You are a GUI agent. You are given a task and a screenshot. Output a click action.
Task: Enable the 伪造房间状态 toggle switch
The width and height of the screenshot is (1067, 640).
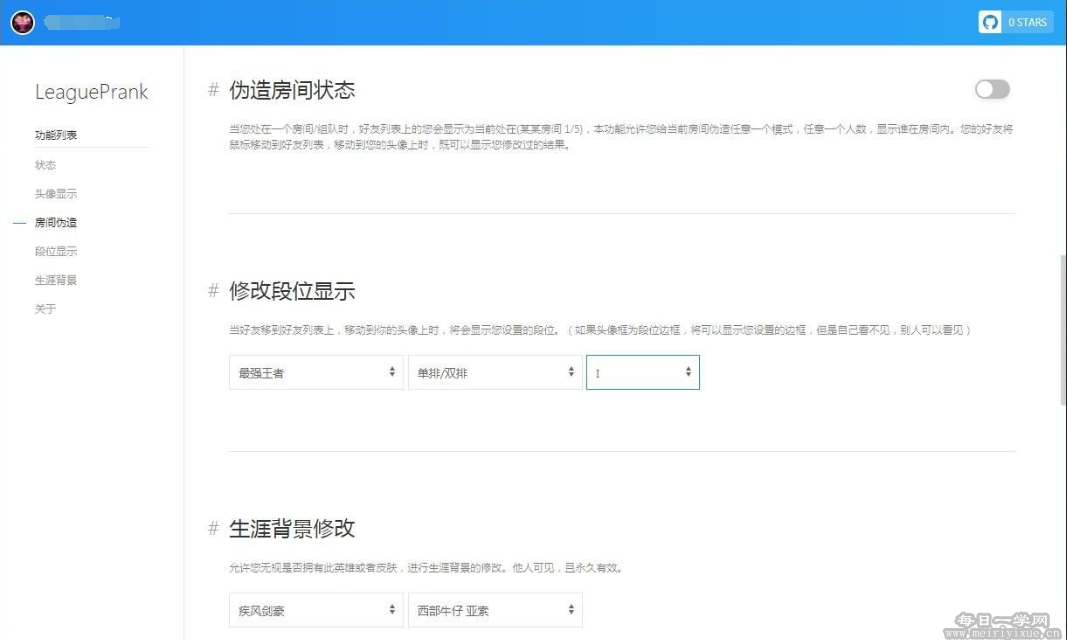tap(992, 89)
